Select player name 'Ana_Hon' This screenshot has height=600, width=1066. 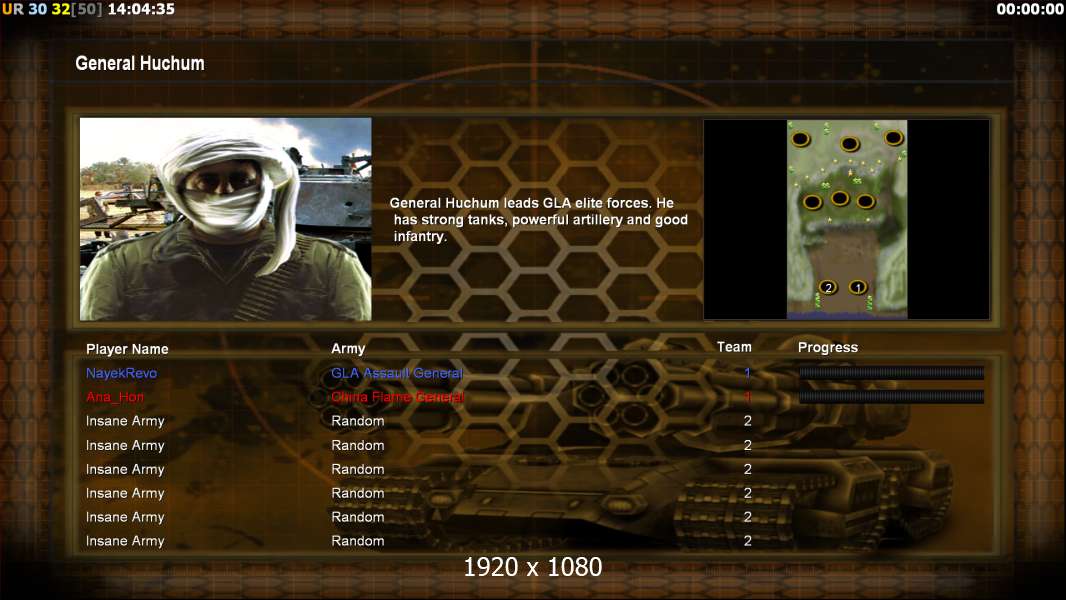[x=115, y=397]
